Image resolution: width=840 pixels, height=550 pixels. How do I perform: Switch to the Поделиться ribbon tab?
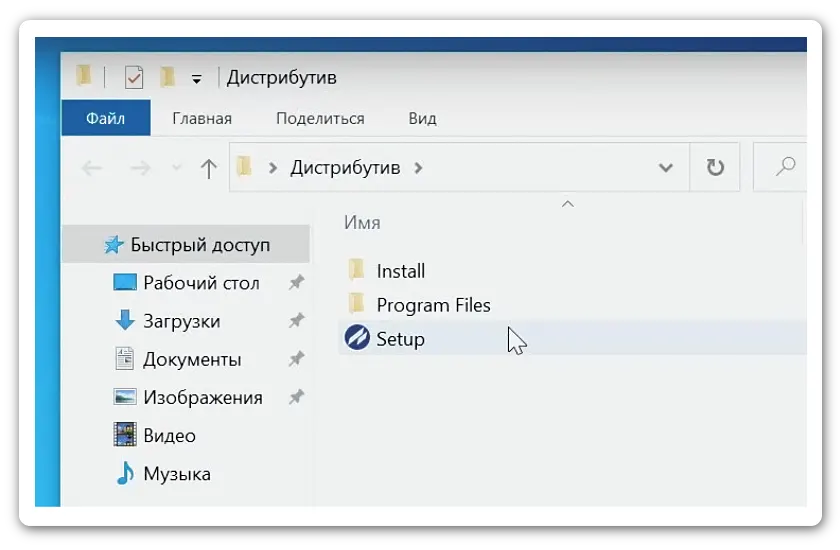320,118
